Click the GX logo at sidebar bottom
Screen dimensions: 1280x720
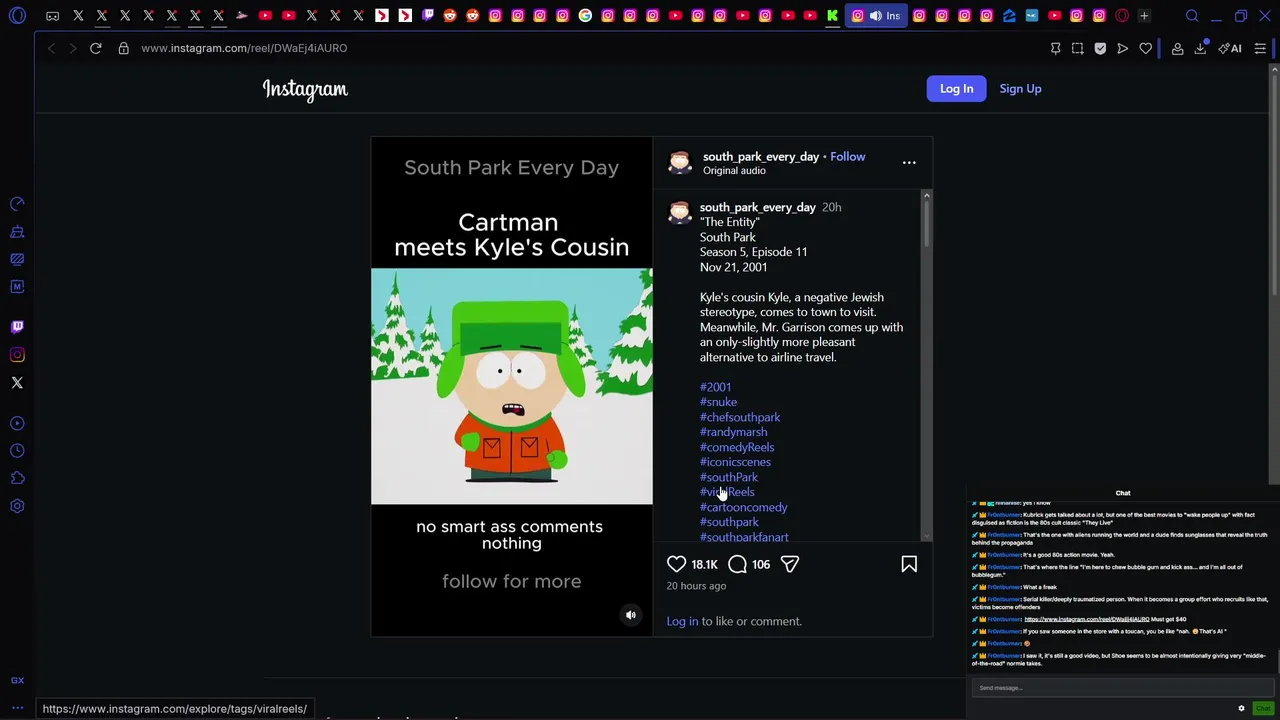click(17, 680)
